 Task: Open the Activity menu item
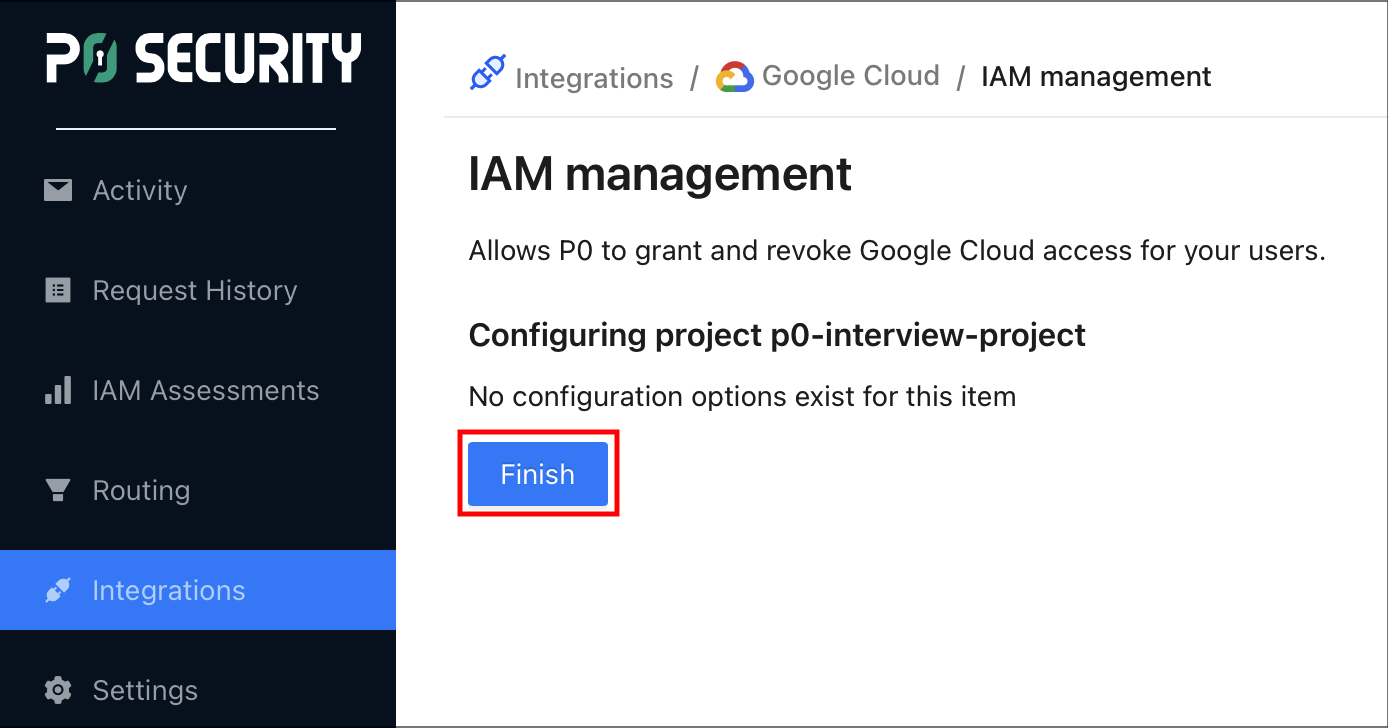pos(140,190)
